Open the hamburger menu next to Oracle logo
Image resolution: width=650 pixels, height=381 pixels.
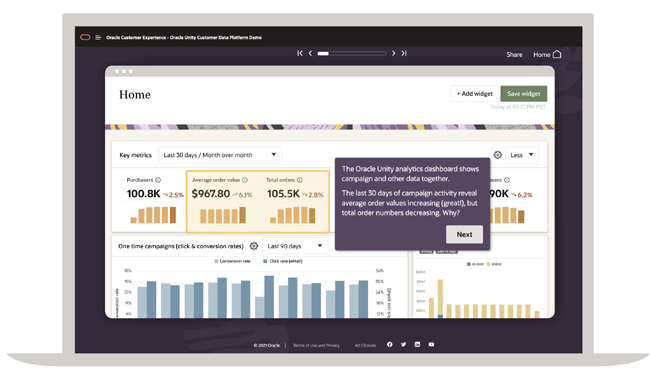(x=98, y=37)
